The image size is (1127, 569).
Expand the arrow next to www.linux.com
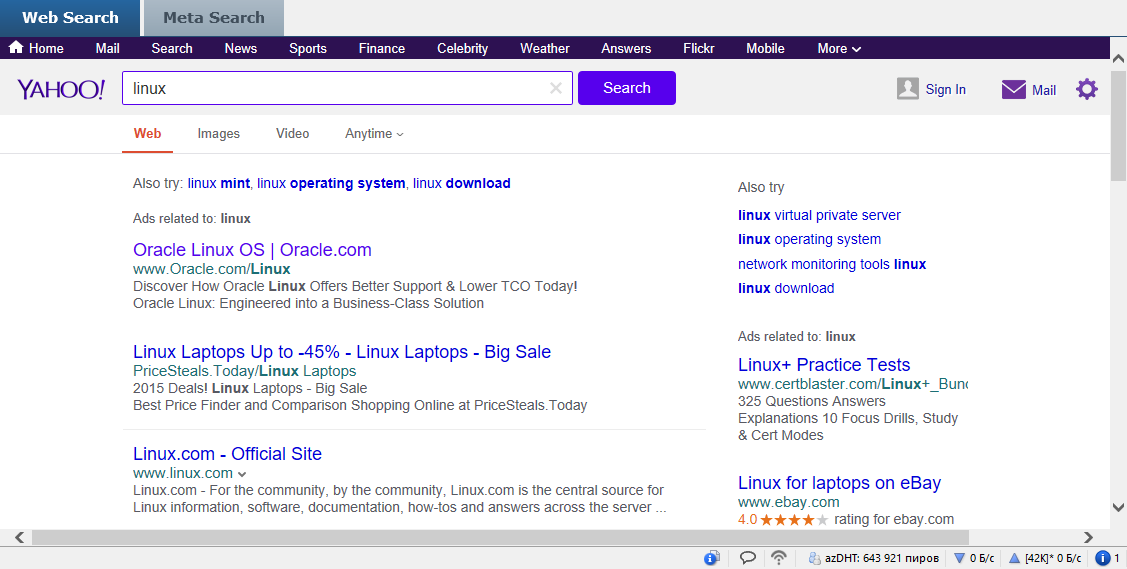coord(242,474)
